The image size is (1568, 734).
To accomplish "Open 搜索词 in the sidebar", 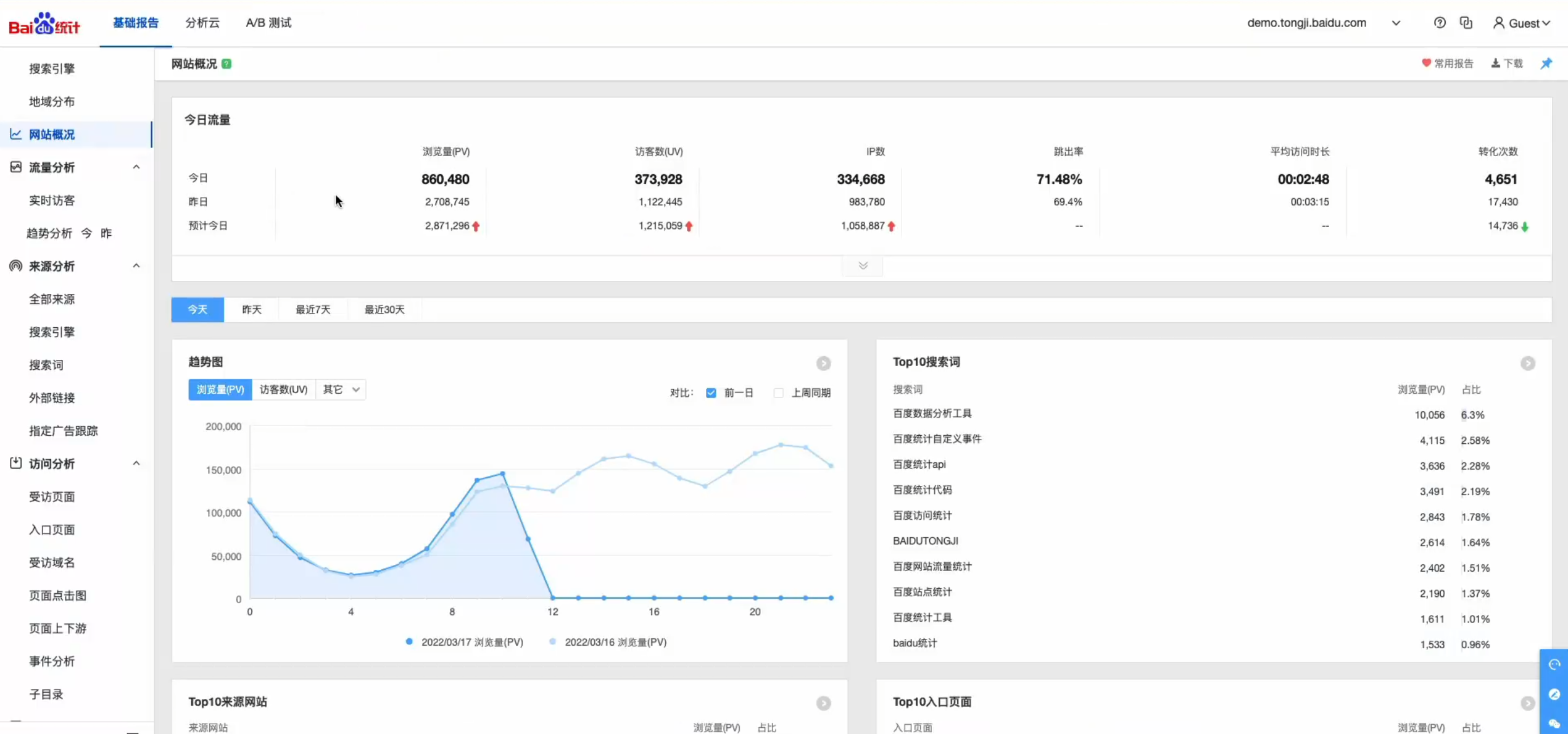I will click(46, 365).
